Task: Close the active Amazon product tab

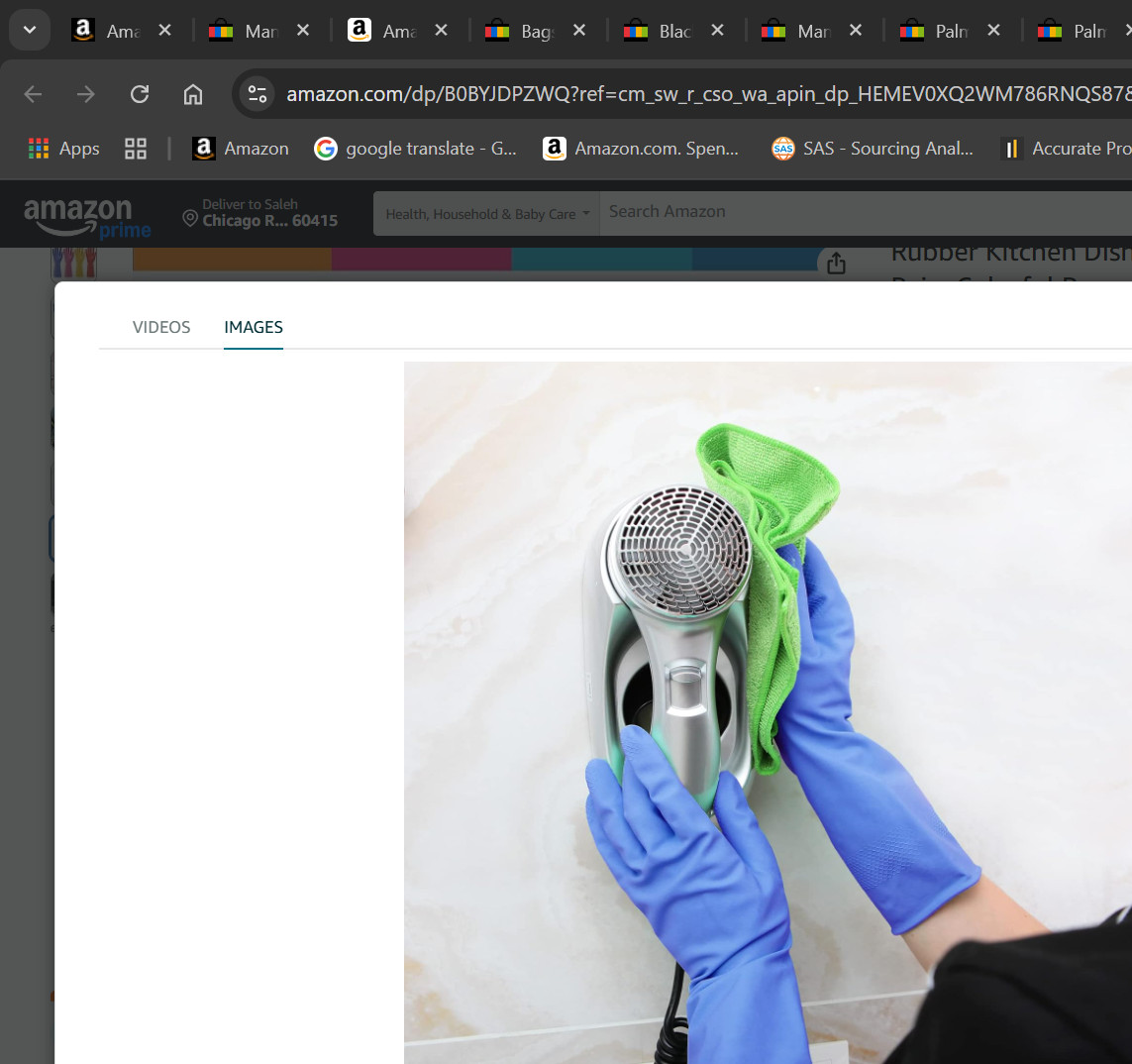Action: 441,31
